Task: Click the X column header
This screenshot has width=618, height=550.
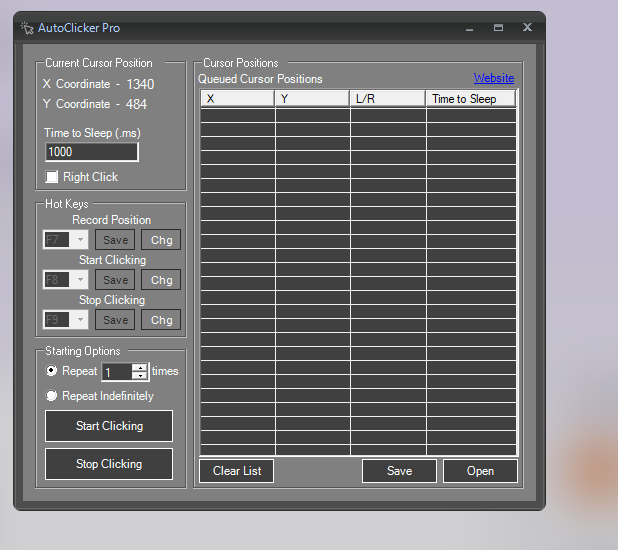Action: point(237,99)
